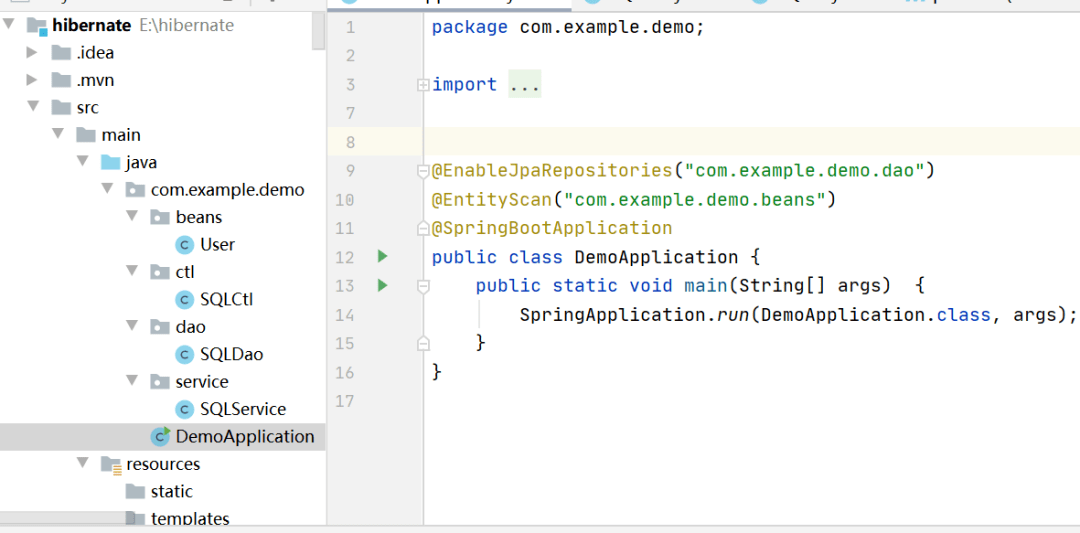Click the User class icon in beans
Viewport: 1080px width, 533px height.
(x=184, y=245)
